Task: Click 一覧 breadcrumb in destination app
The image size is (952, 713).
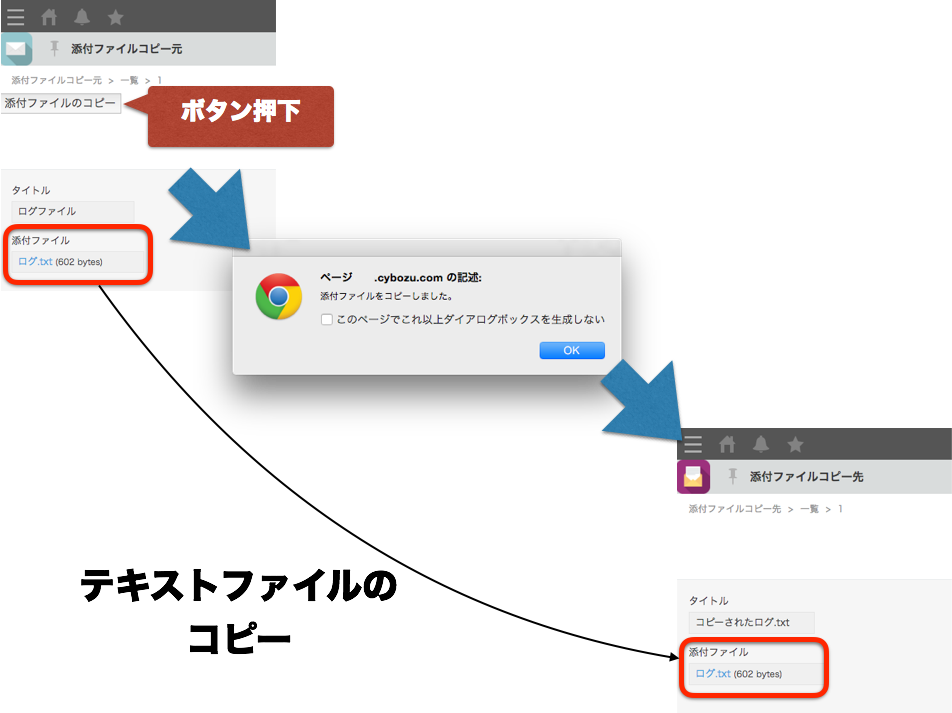Action: [x=809, y=509]
